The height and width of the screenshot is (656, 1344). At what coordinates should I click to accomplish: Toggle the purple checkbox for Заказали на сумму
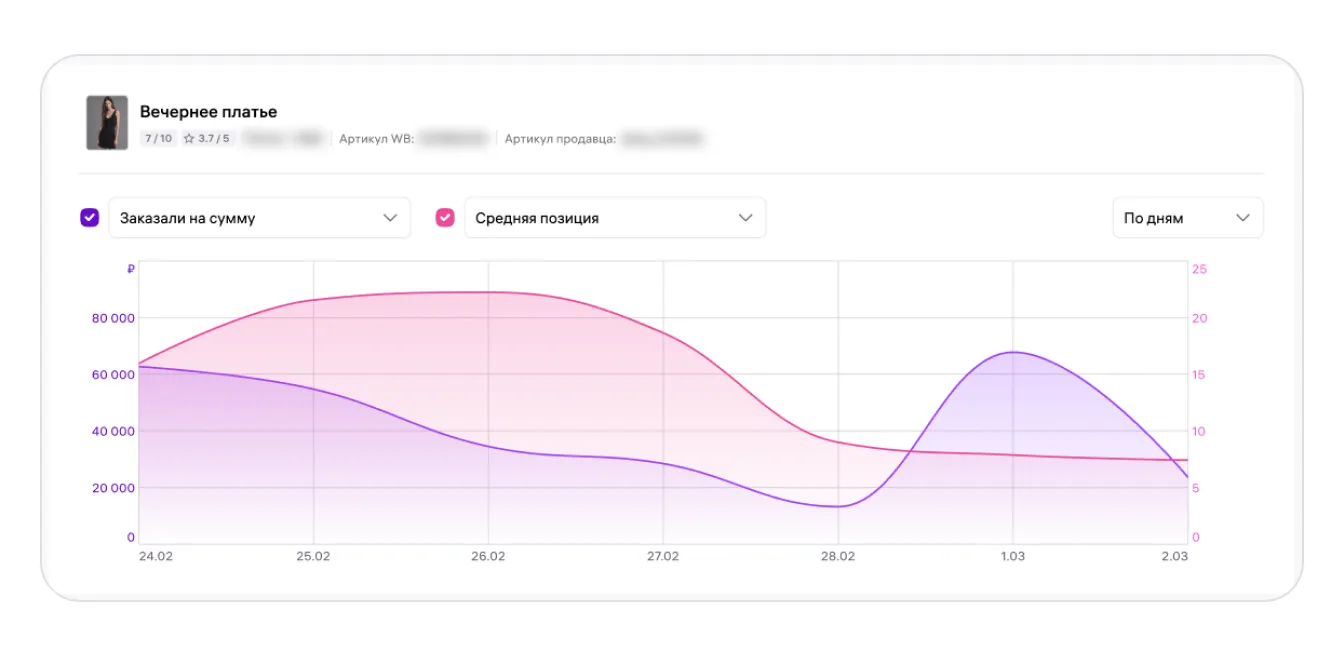(x=90, y=218)
